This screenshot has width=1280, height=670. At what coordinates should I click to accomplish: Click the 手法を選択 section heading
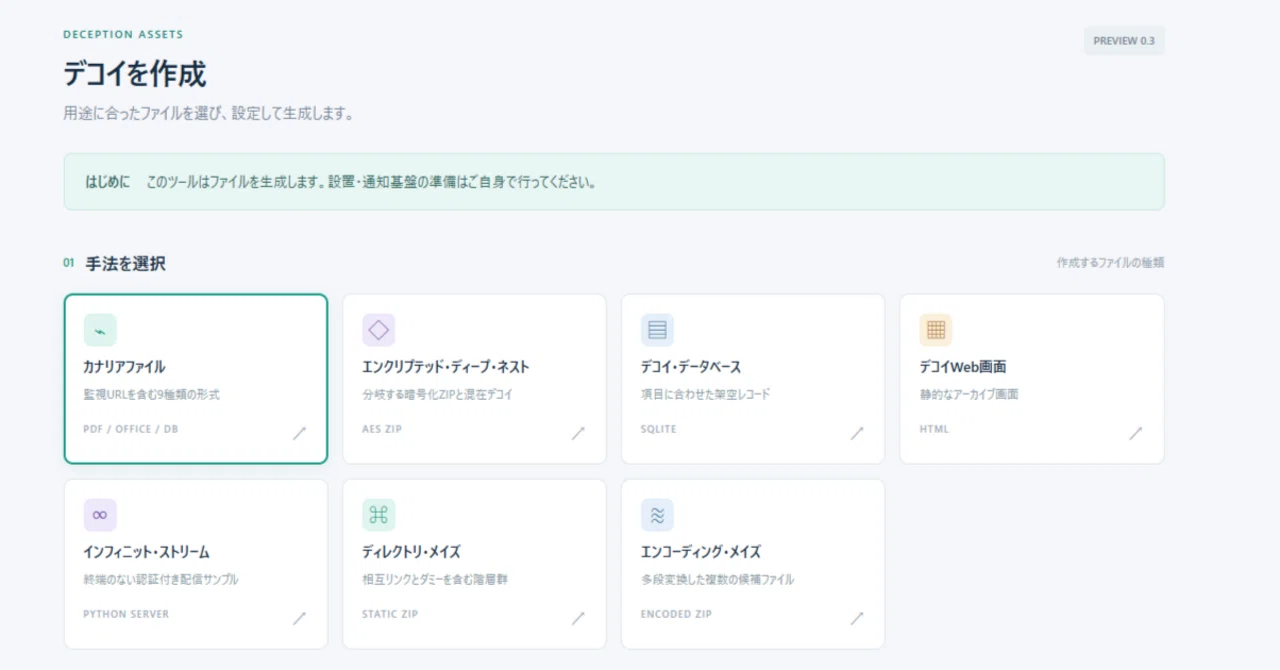click(126, 263)
